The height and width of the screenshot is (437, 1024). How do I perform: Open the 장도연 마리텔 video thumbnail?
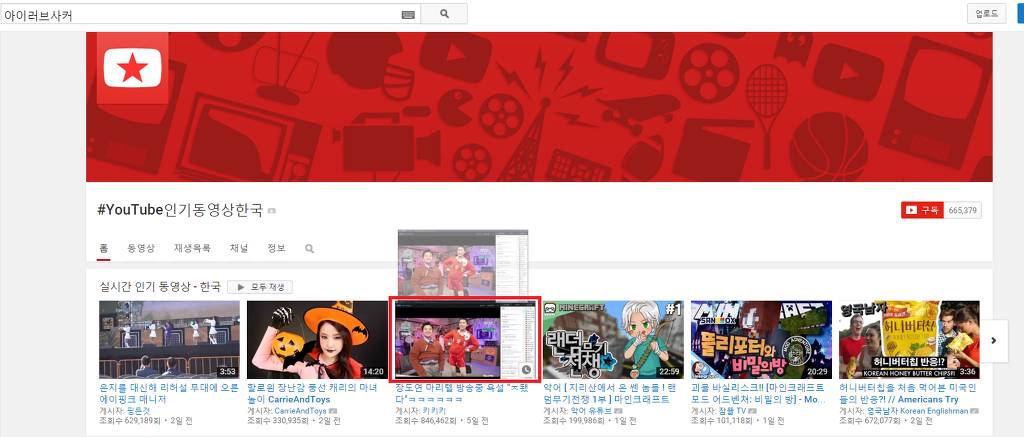[x=465, y=340]
